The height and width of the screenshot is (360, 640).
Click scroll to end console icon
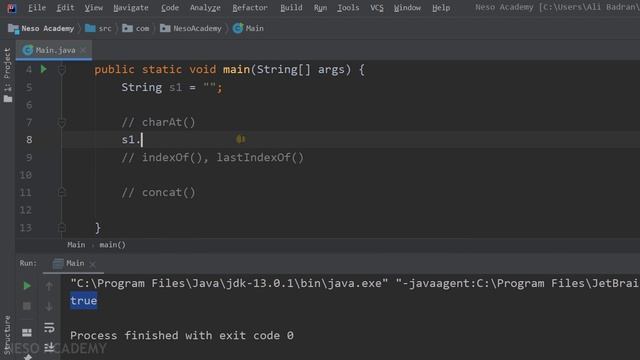pyautogui.click(x=49, y=347)
